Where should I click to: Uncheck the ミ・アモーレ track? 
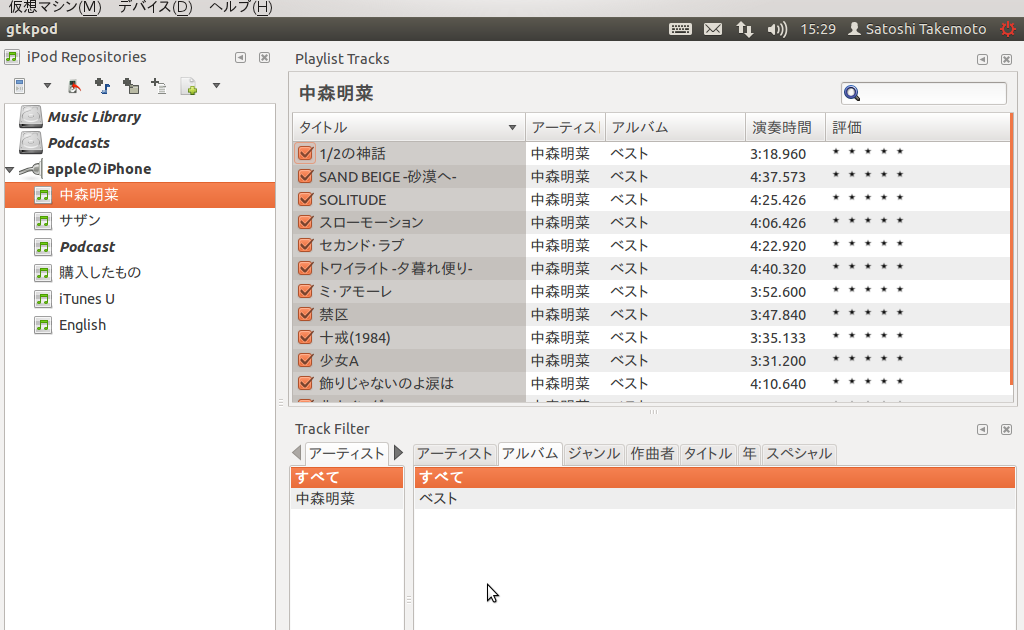point(305,291)
